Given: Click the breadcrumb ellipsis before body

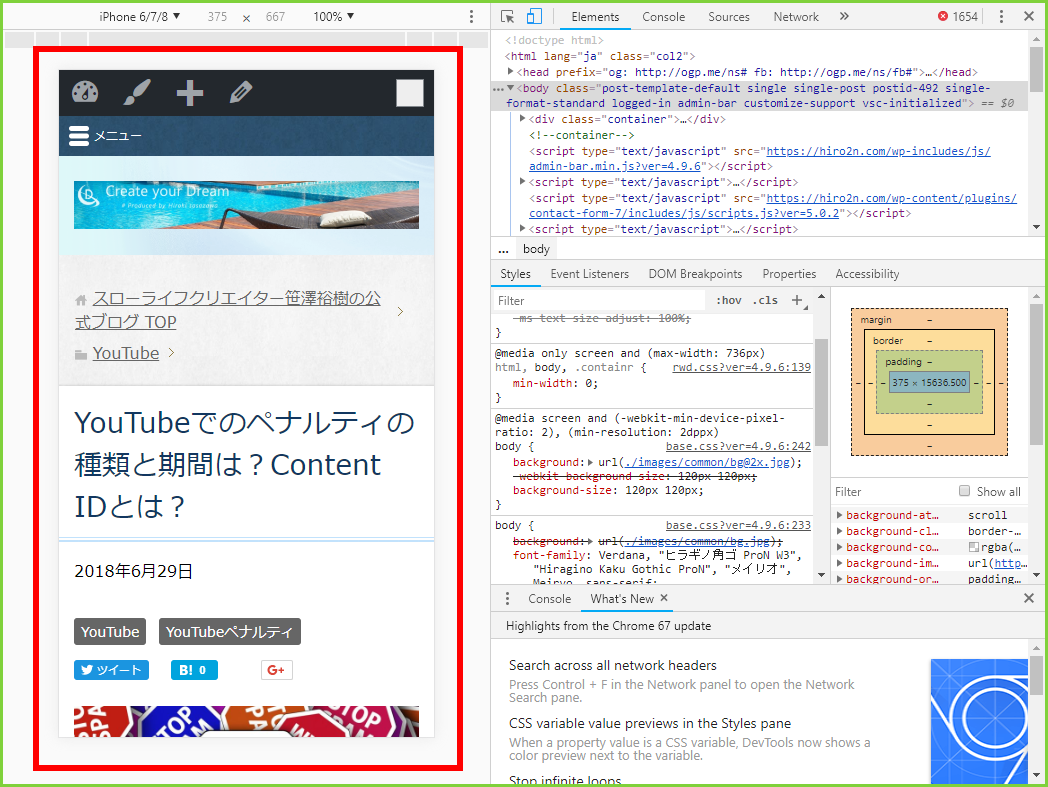Looking at the screenshot, I should click(x=503, y=249).
